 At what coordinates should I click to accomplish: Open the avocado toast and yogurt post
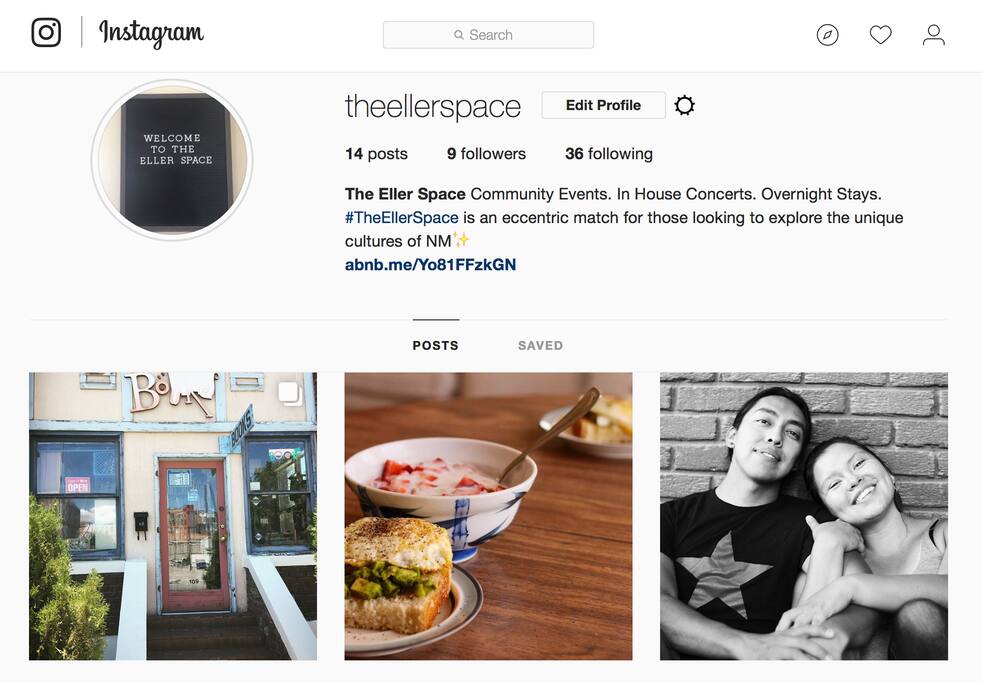coord(488,516)
